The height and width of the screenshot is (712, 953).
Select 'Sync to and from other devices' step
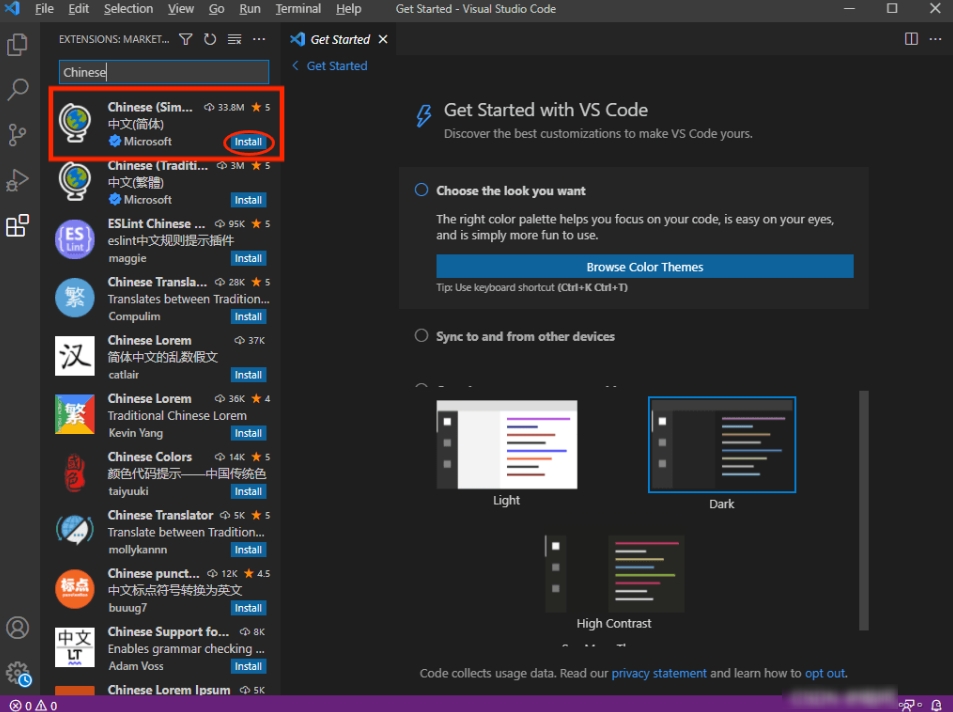[422, 336]
